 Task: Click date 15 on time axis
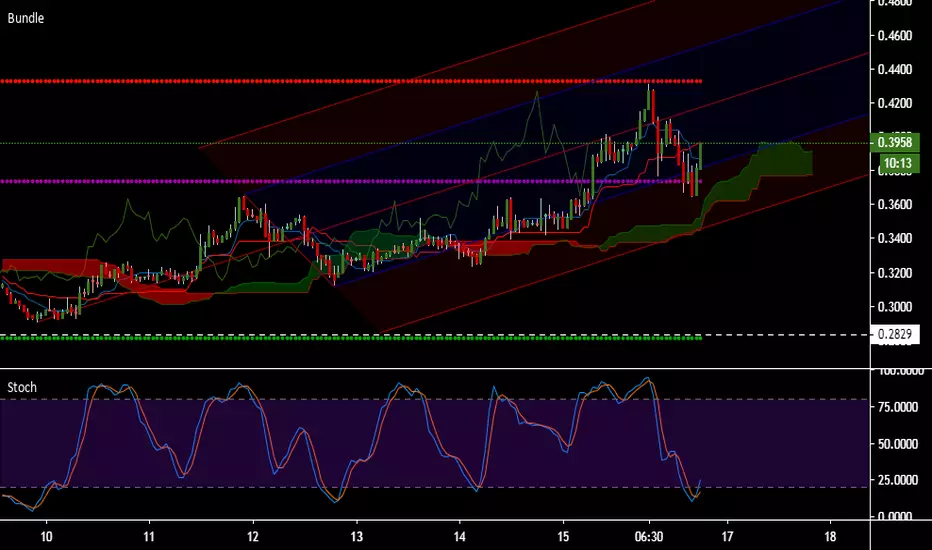tap(563, 537)
